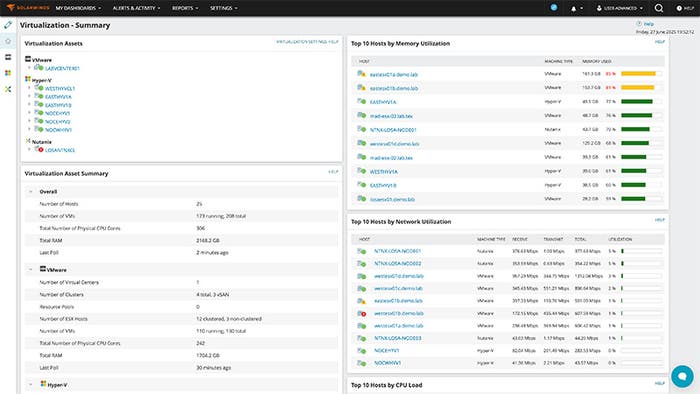Viewport: 700px width, 394px height.
Task: Click the '173 running, 208 total' value
Action: click(x=221, y=216)
